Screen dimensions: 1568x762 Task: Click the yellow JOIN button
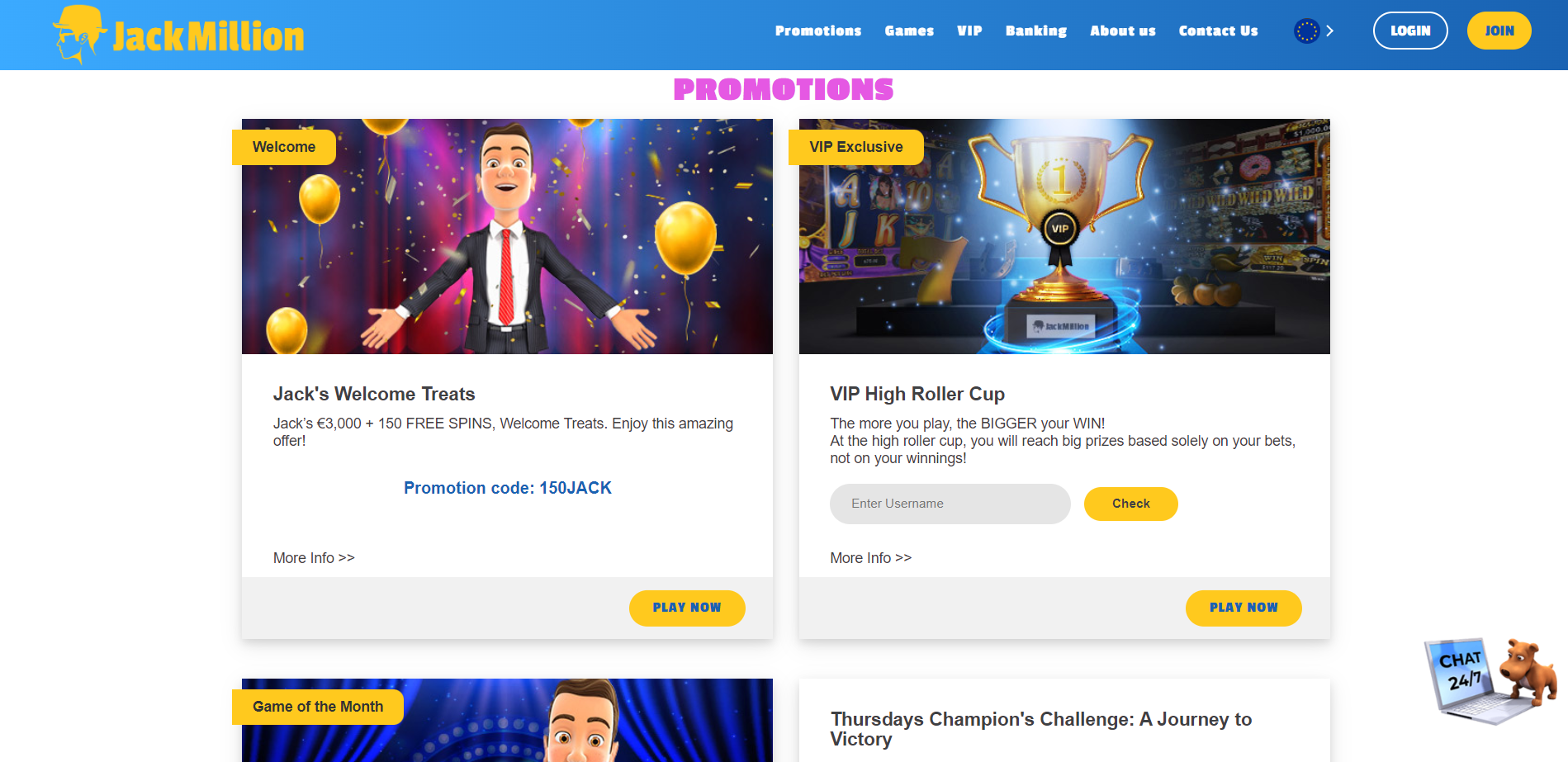pyautogui.click(x=1499, y=31)
